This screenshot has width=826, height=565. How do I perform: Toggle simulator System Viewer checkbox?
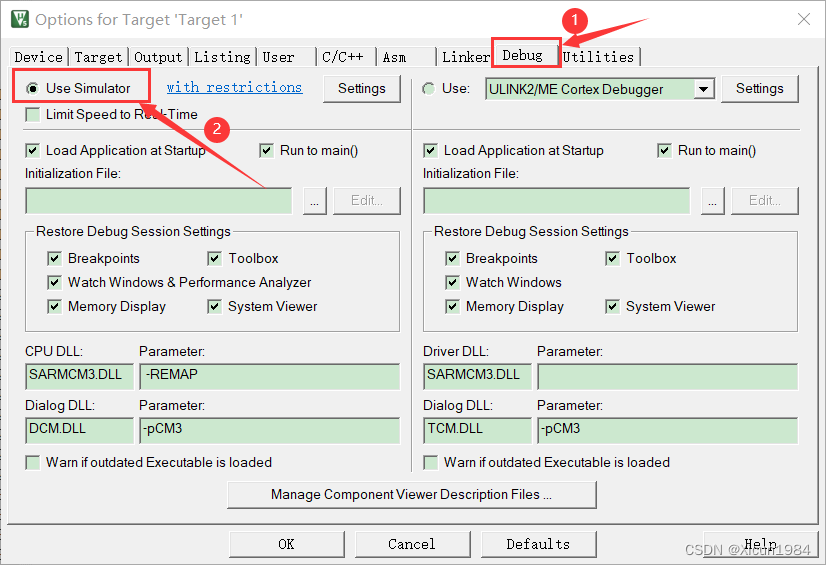(214, 306)
